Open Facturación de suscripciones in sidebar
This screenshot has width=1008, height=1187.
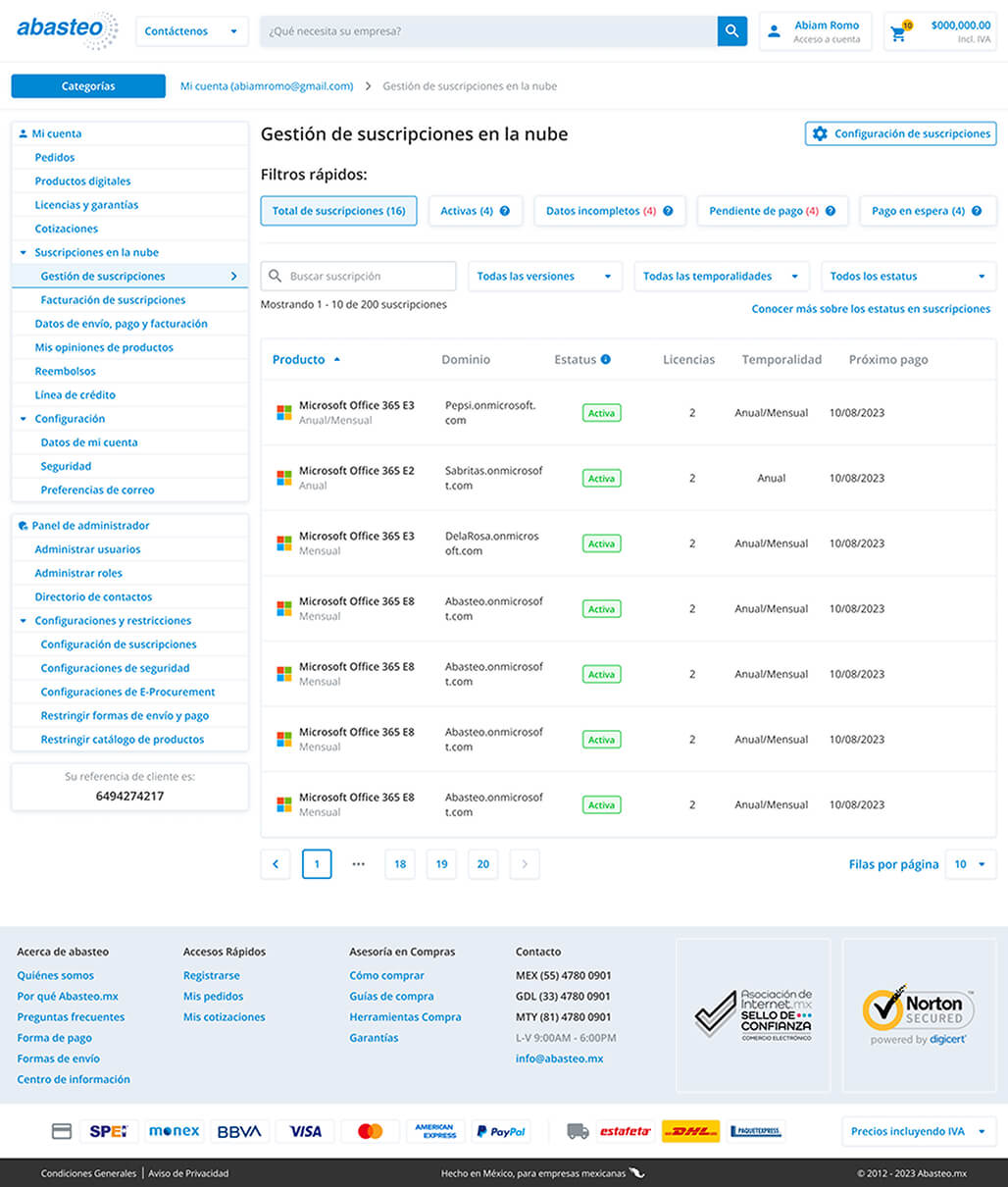click(113, 300)
